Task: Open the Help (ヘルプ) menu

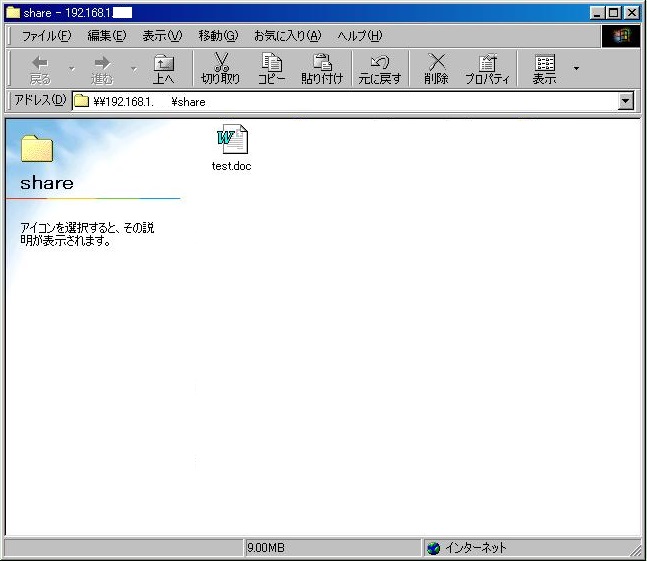Action: point(359,36)
